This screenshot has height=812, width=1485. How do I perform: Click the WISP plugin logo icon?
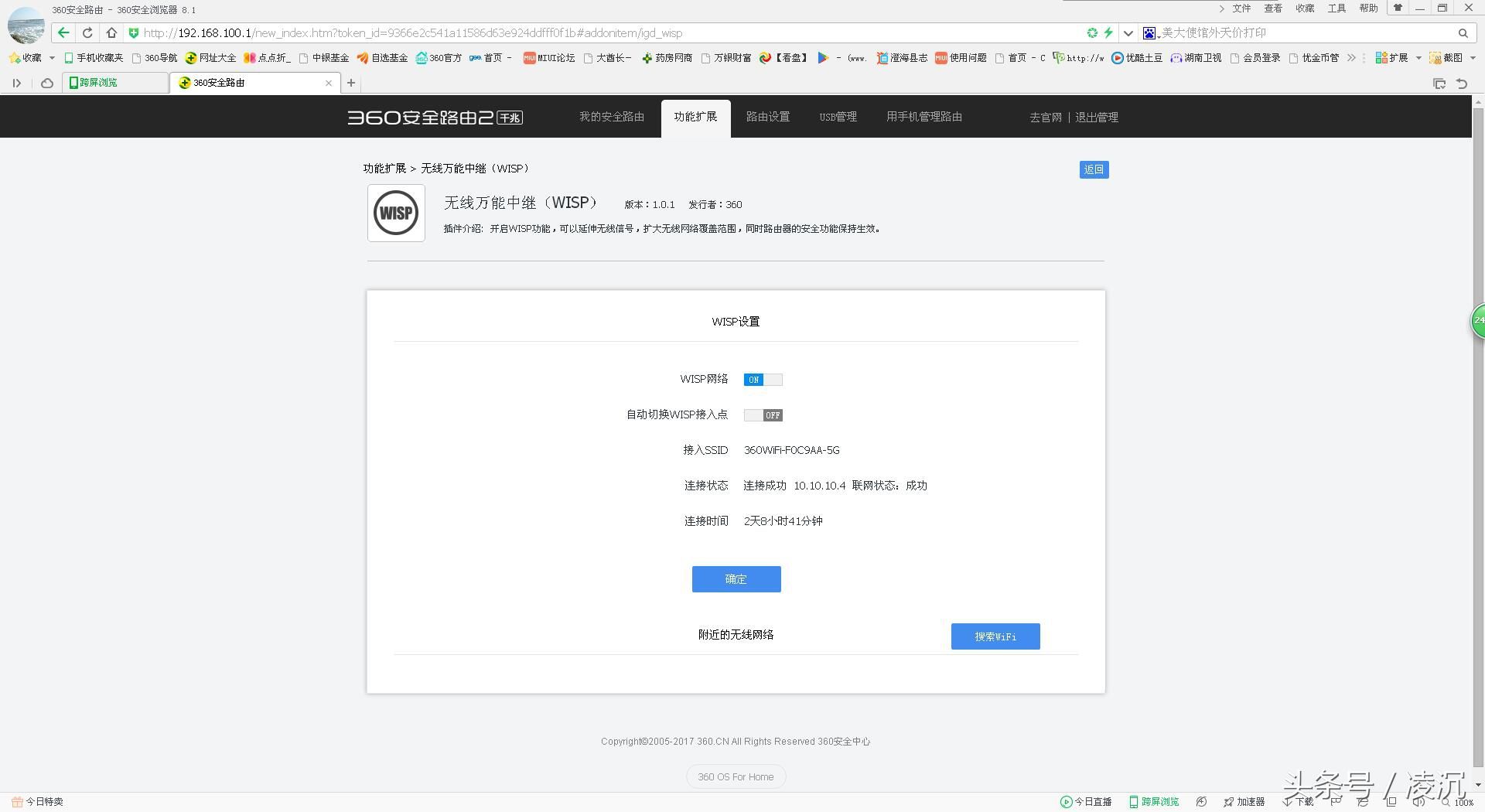396,213
